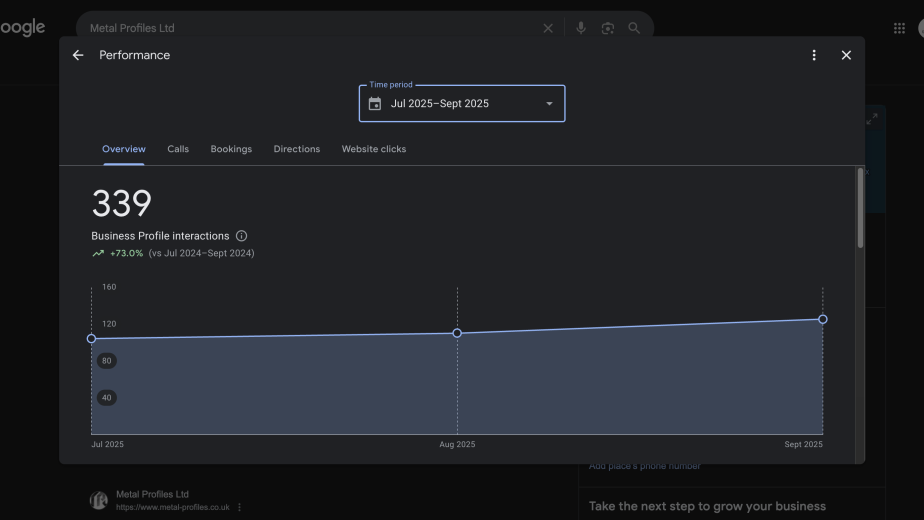
Task: Select the Website clicks tab
Action: (x=374, y=149)
